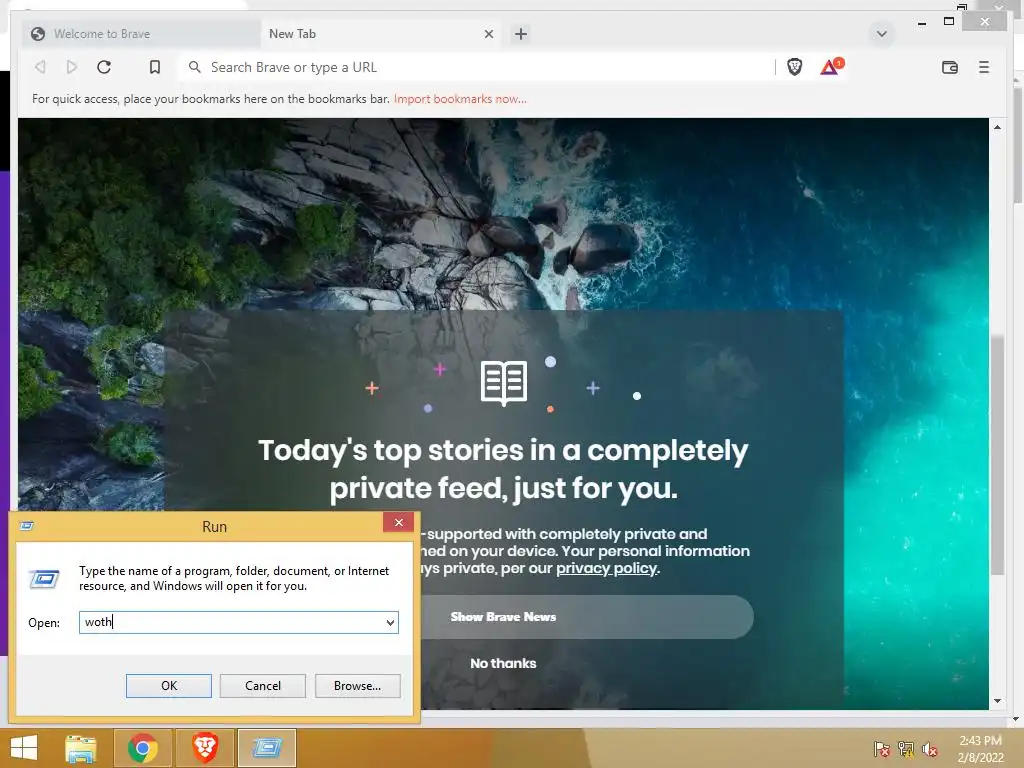Open the Brave Wallet icon
The width and height of the screenshot is (1024, 768).
[x=950, y=67]
